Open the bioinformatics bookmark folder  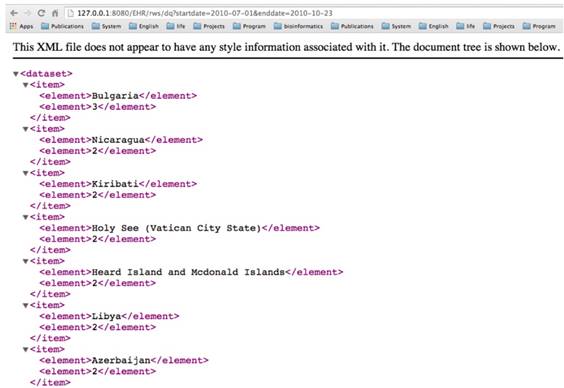point(299,26)
